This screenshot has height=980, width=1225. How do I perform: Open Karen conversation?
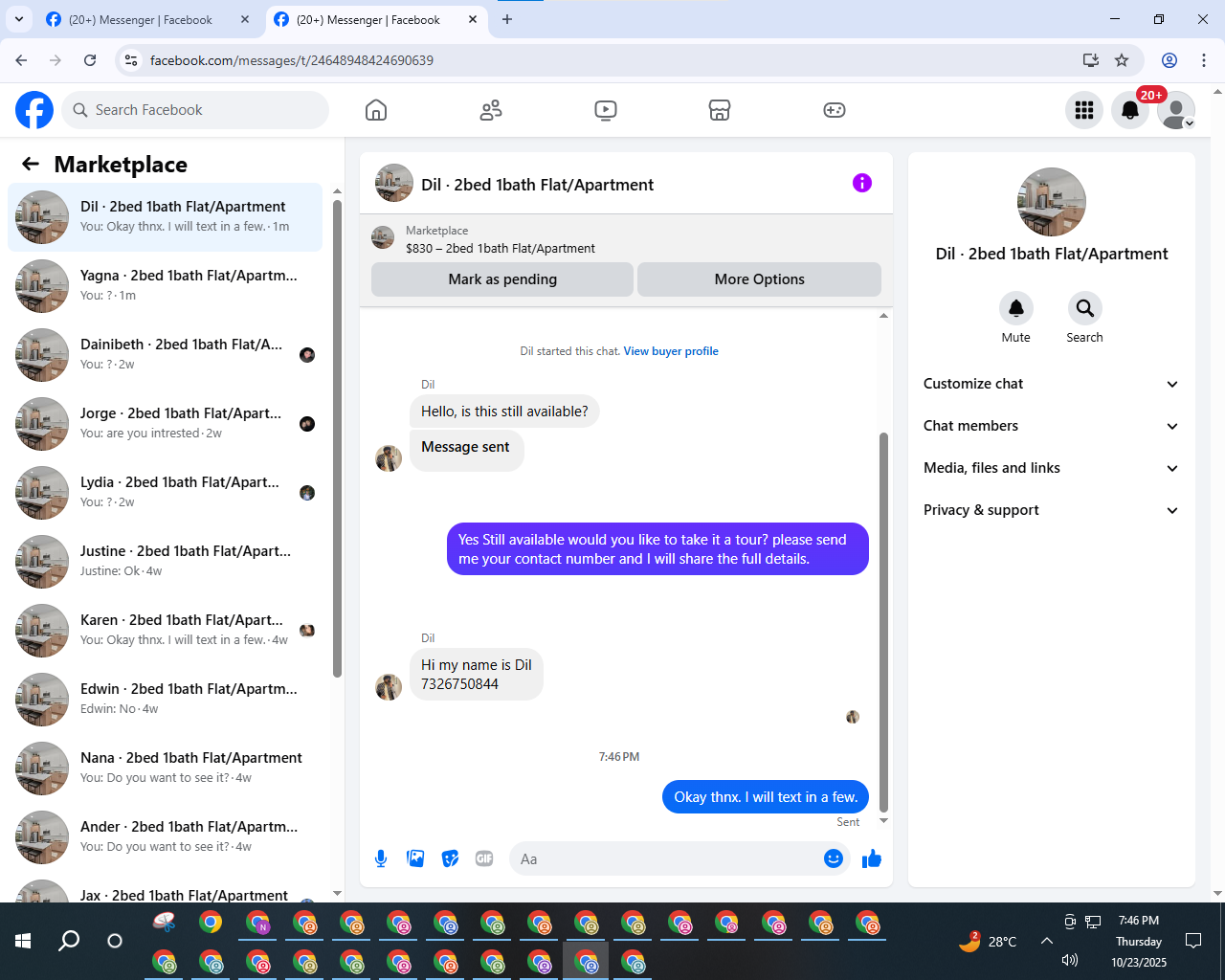(166, 631)
